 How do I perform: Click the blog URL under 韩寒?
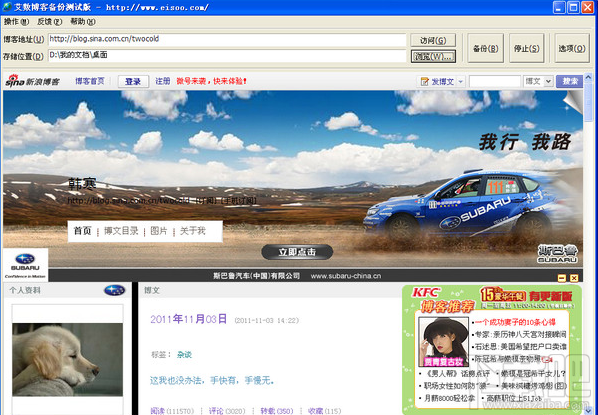pyautogui.click(x=128, y=200)
